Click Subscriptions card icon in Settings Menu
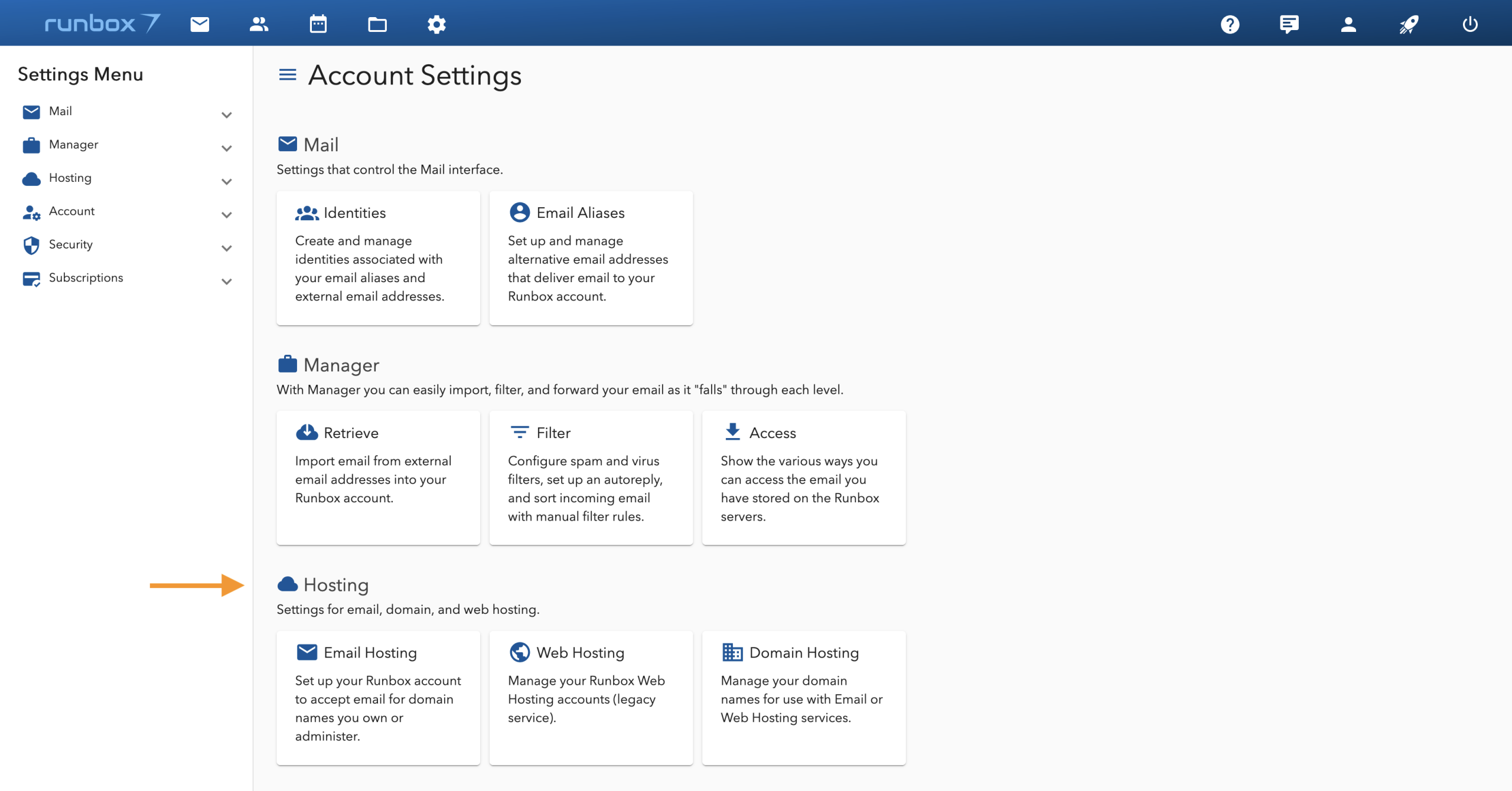The width and height of the screenshot is (1512, 791). click(31, 279)
